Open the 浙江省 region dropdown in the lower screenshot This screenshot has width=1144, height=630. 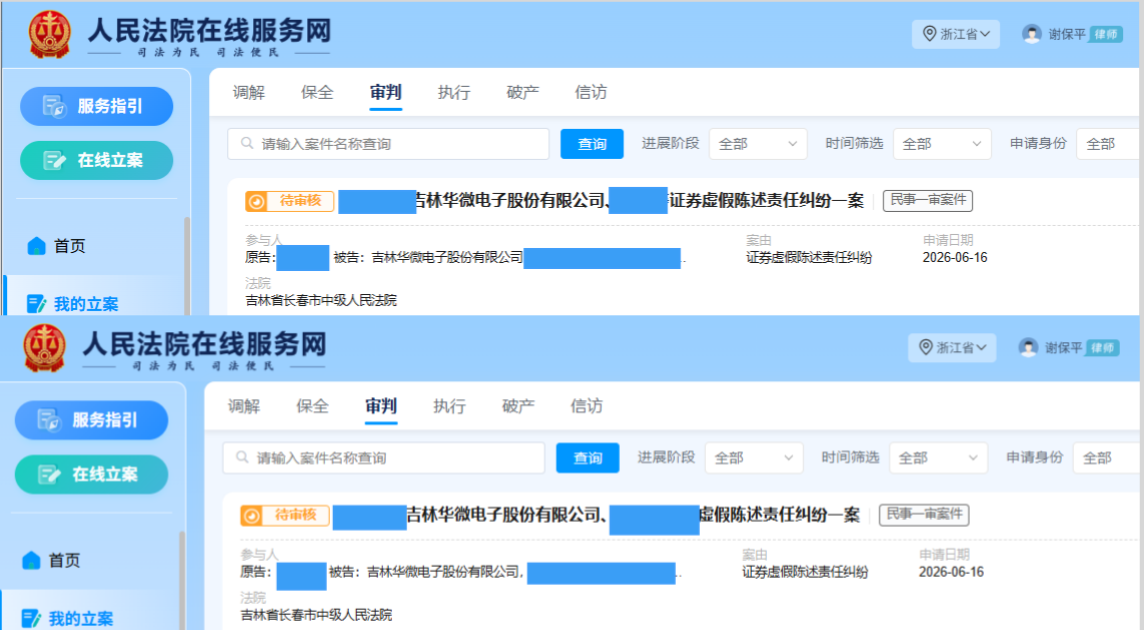coord(952,347)
